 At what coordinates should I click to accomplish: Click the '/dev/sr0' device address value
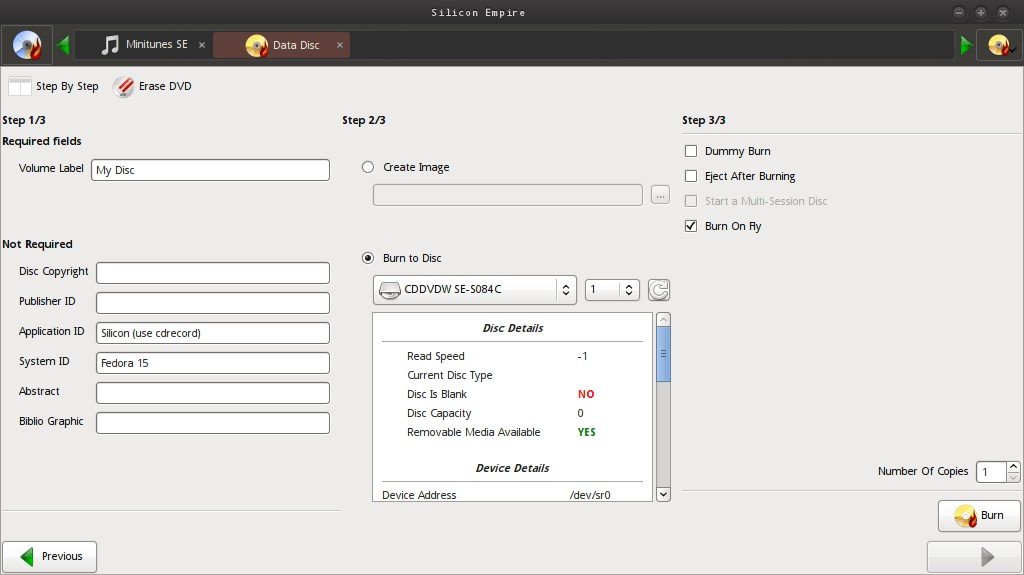tap(590, 495)
